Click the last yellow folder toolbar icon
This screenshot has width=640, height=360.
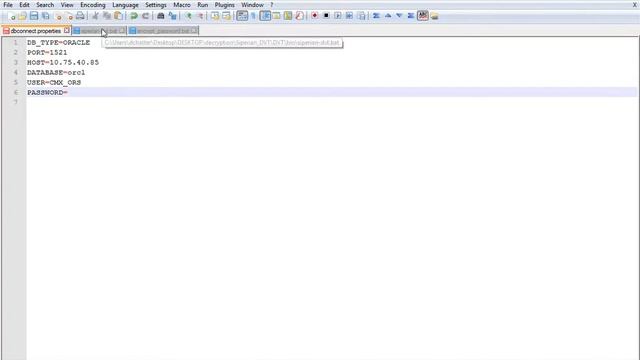[434, 16]
